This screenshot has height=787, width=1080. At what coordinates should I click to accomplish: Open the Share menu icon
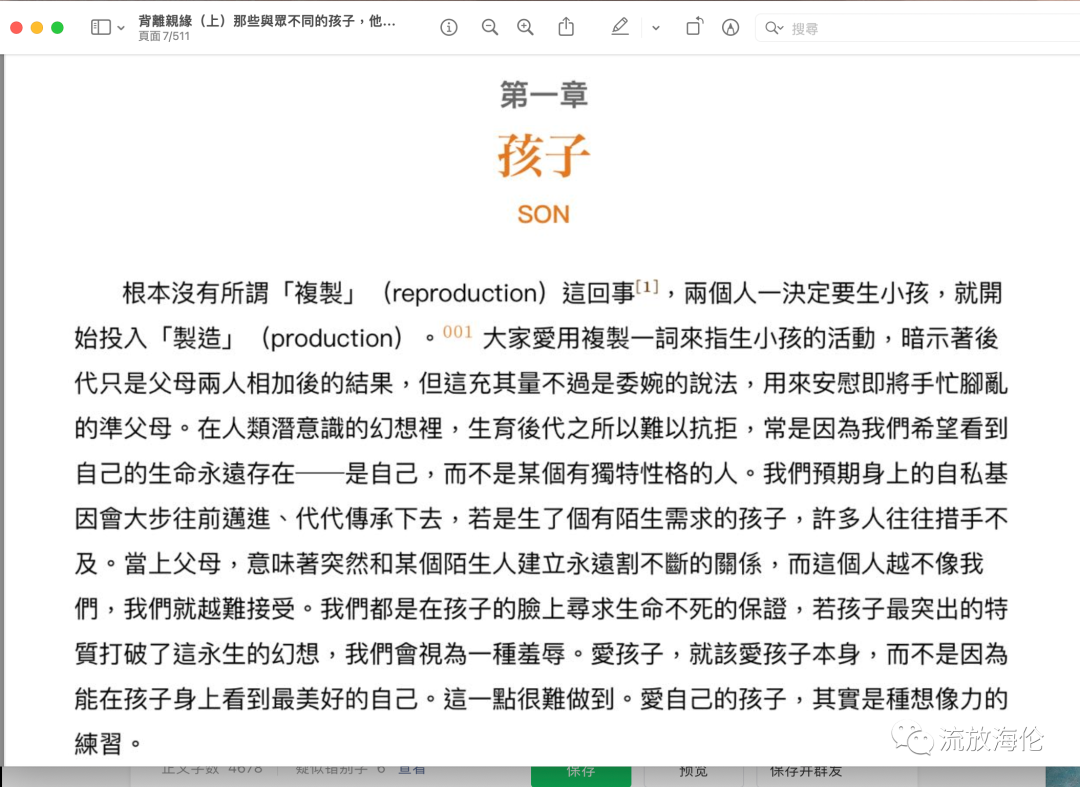click(566, 27)
